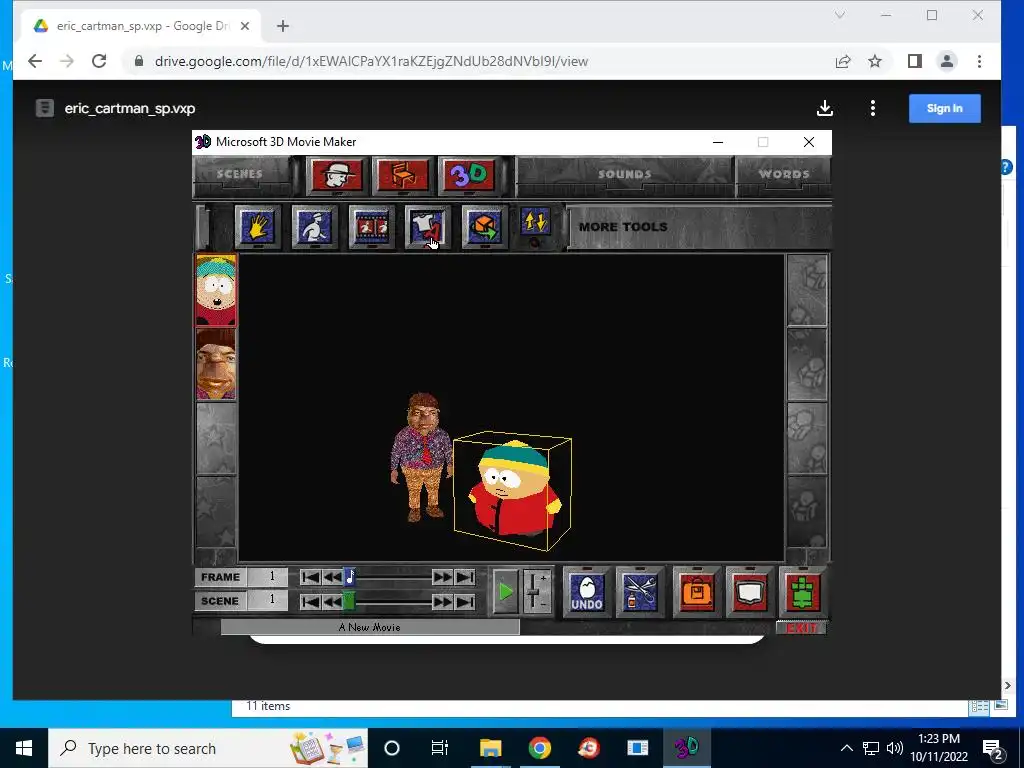Open the notification center

click(993, 748)
